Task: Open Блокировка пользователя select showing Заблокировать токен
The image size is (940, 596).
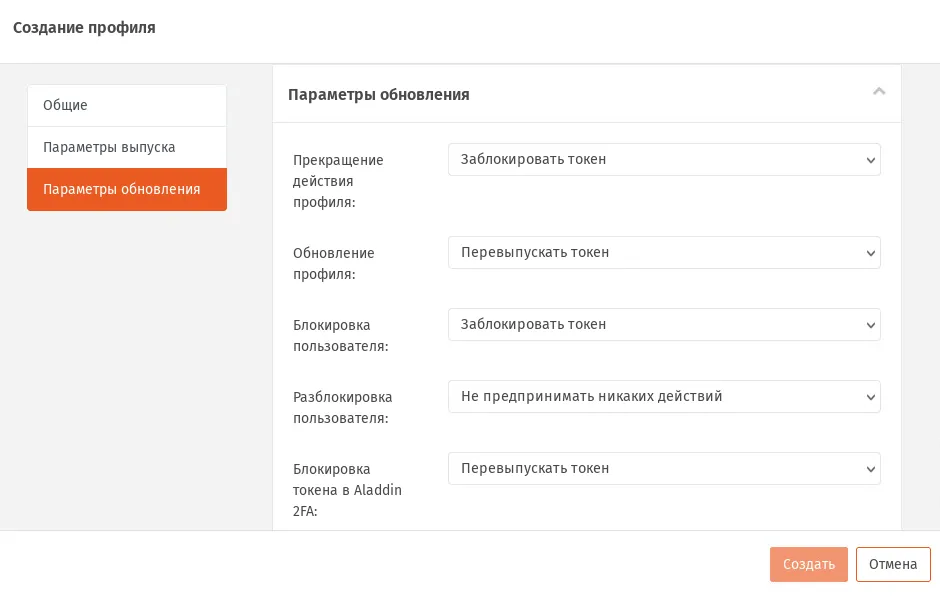Action: 664,324
